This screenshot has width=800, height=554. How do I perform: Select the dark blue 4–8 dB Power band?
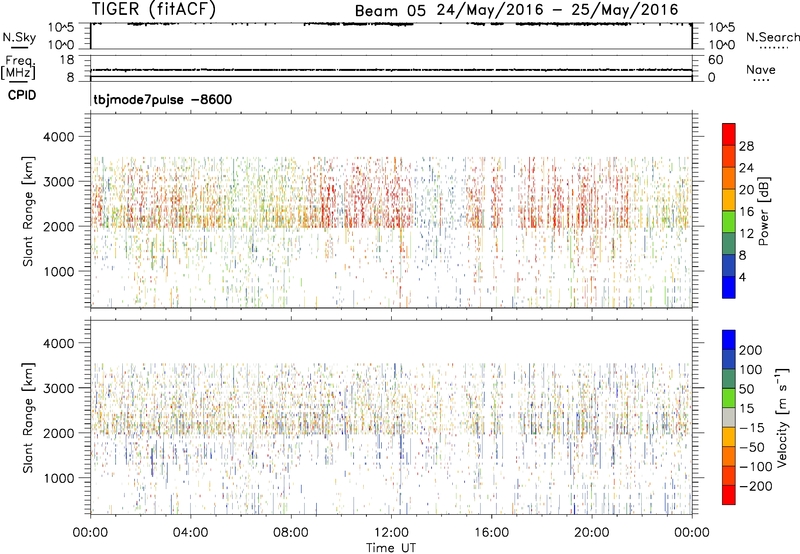point(729,266)
